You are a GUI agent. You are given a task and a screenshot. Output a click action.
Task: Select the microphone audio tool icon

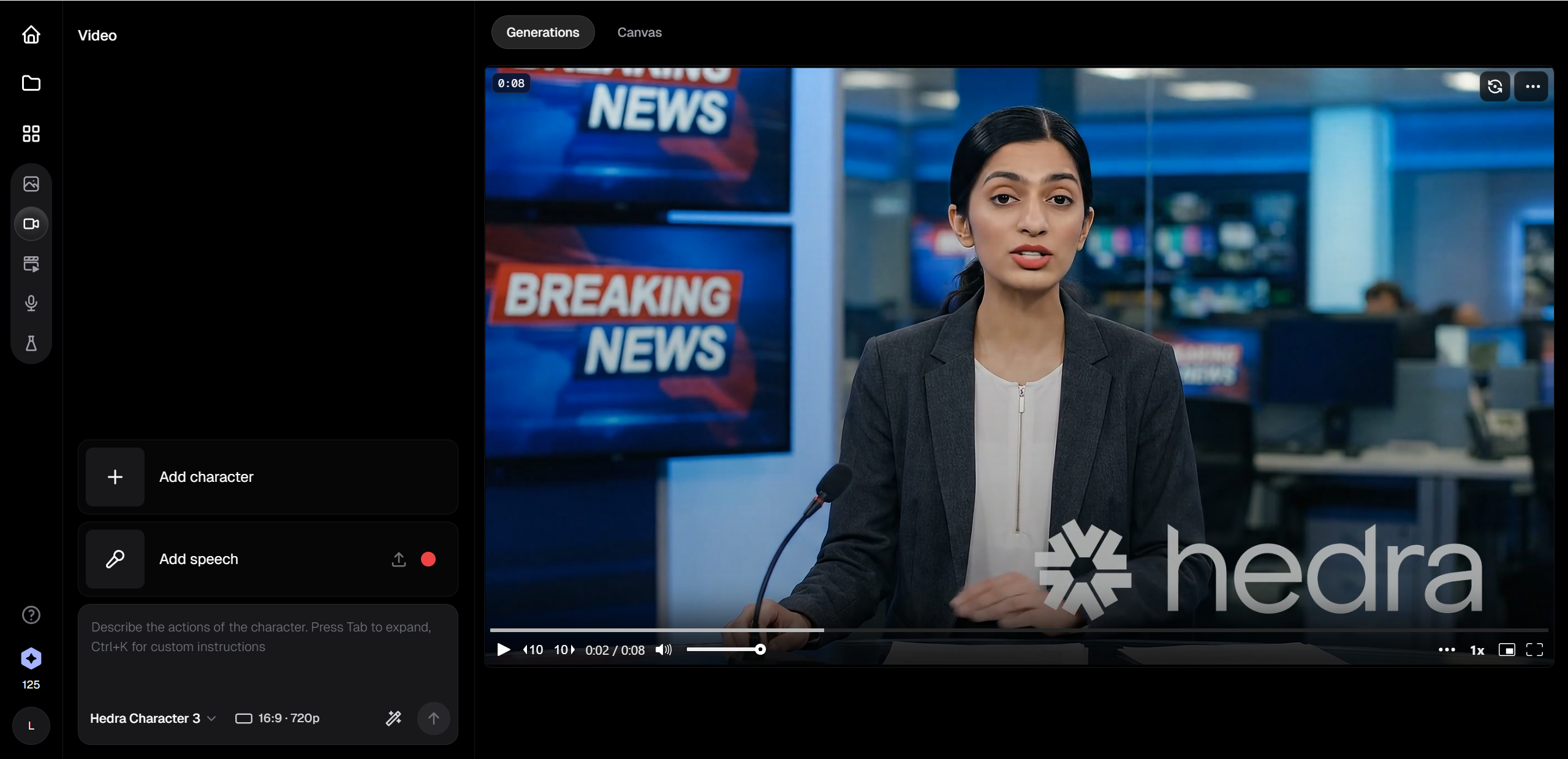pyautogui.click(x=31, y=303)
